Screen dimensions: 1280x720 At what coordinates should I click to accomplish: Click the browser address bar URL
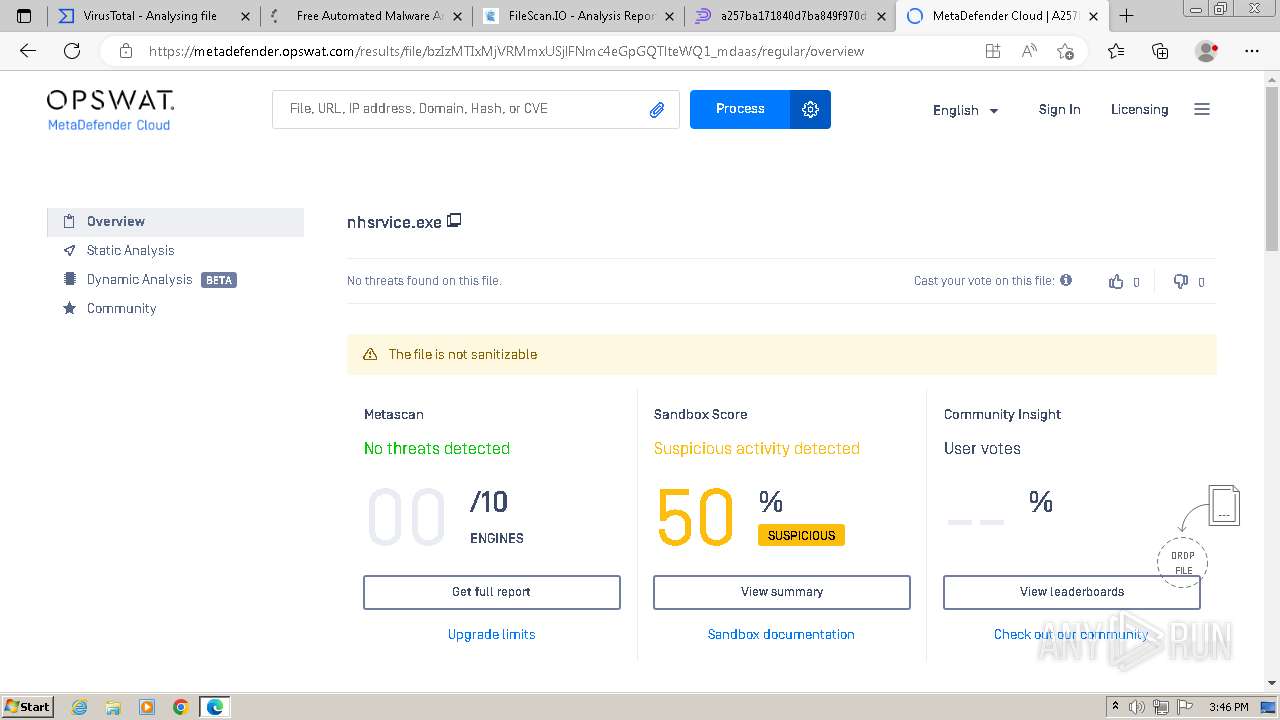506,51
